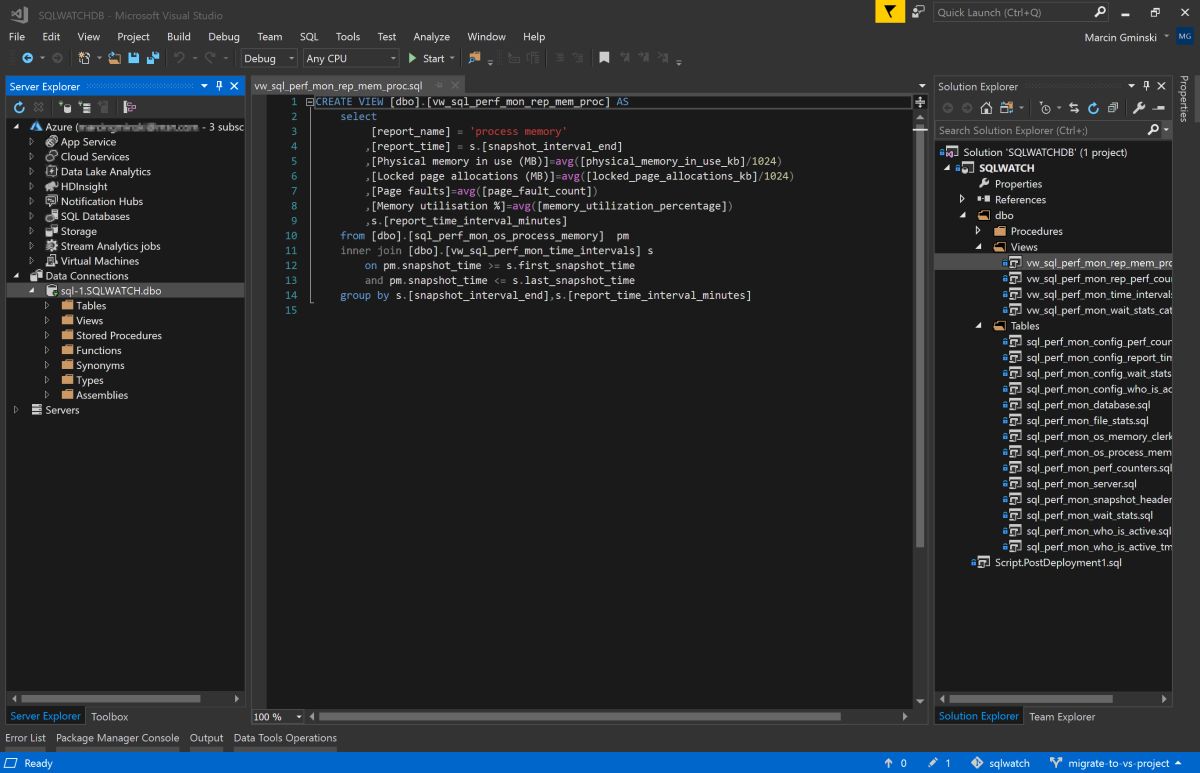The height and width of the screenshot is (773, 1200).
Task: Open the Package Manager Console panel
Action: tap(117, 738)
